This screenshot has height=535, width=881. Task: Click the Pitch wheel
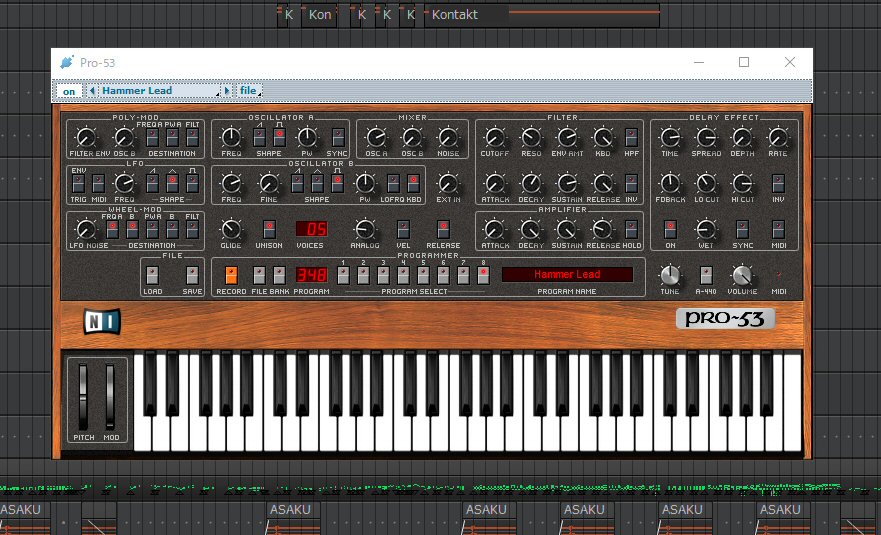pos(84,397)
